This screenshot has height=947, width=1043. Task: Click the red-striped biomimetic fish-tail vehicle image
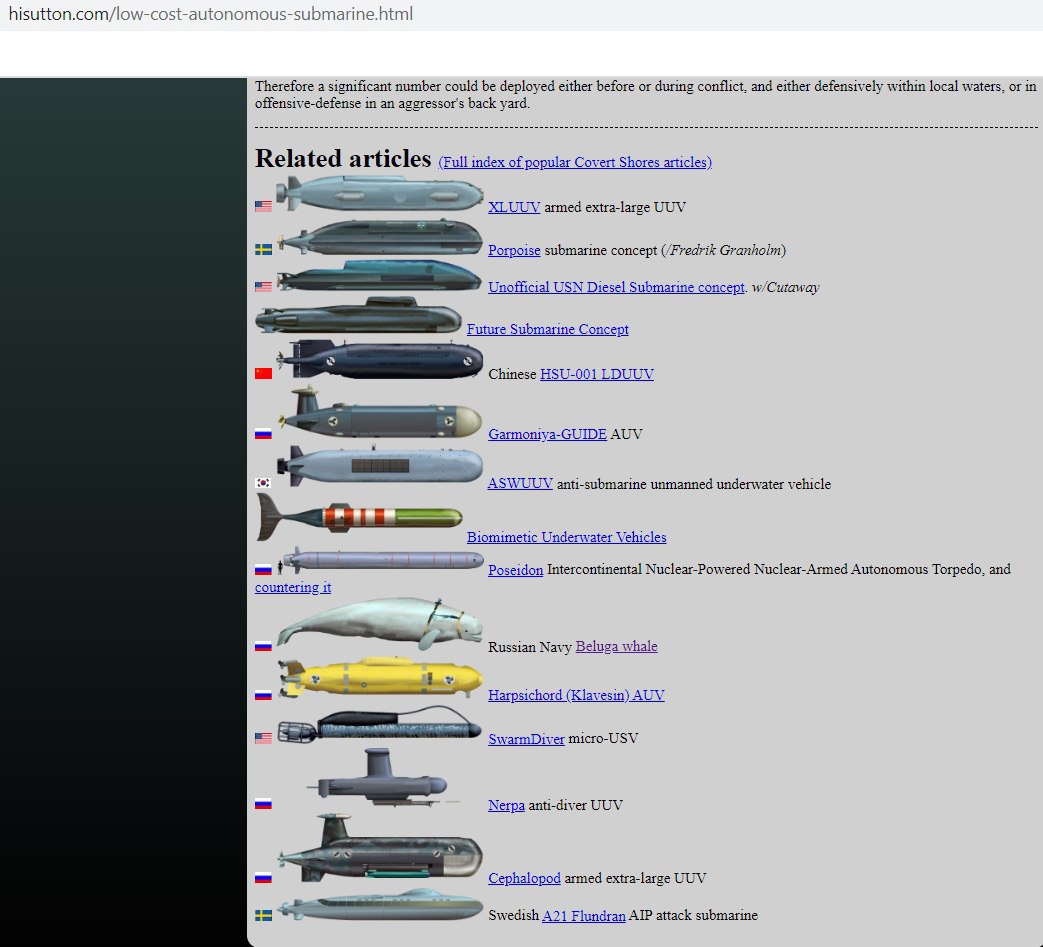pyautogui.click(x=359, y=517)
